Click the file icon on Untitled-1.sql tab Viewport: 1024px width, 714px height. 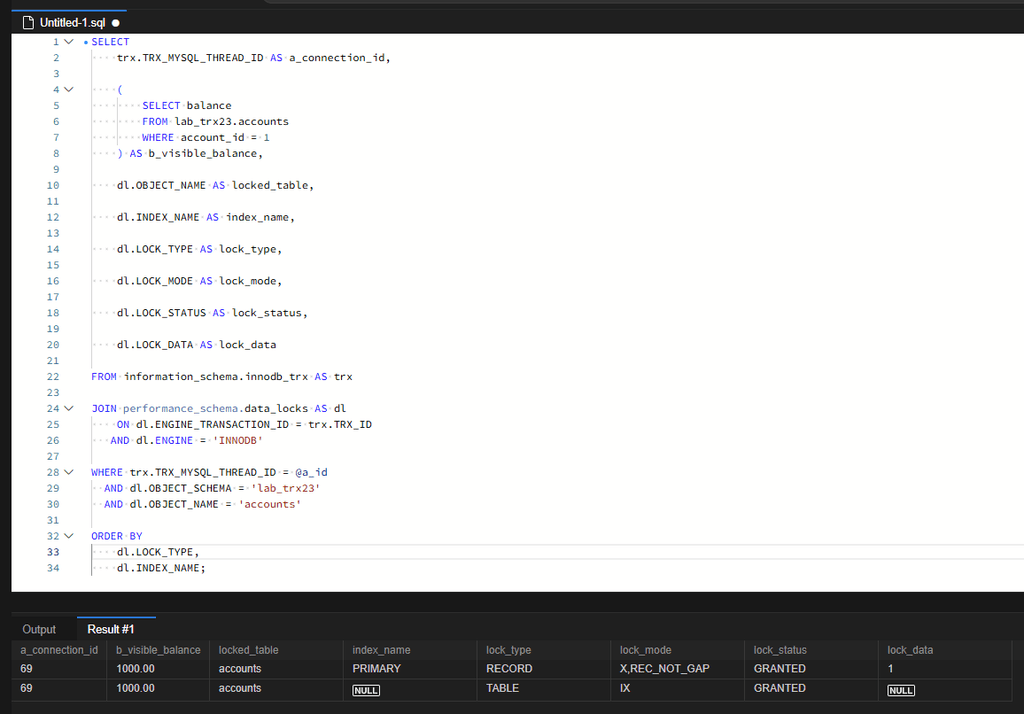click(28, 23)
